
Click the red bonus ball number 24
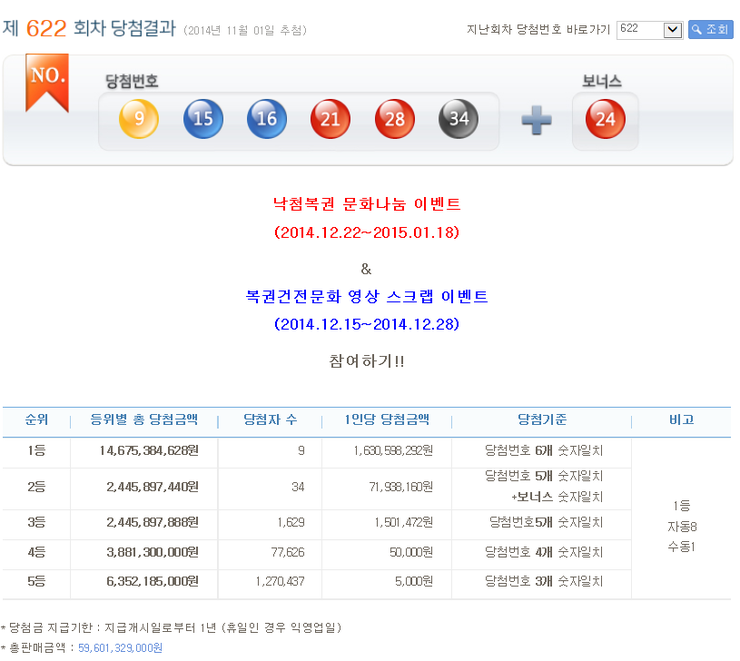pyautogui.click(x=605, y=118)
